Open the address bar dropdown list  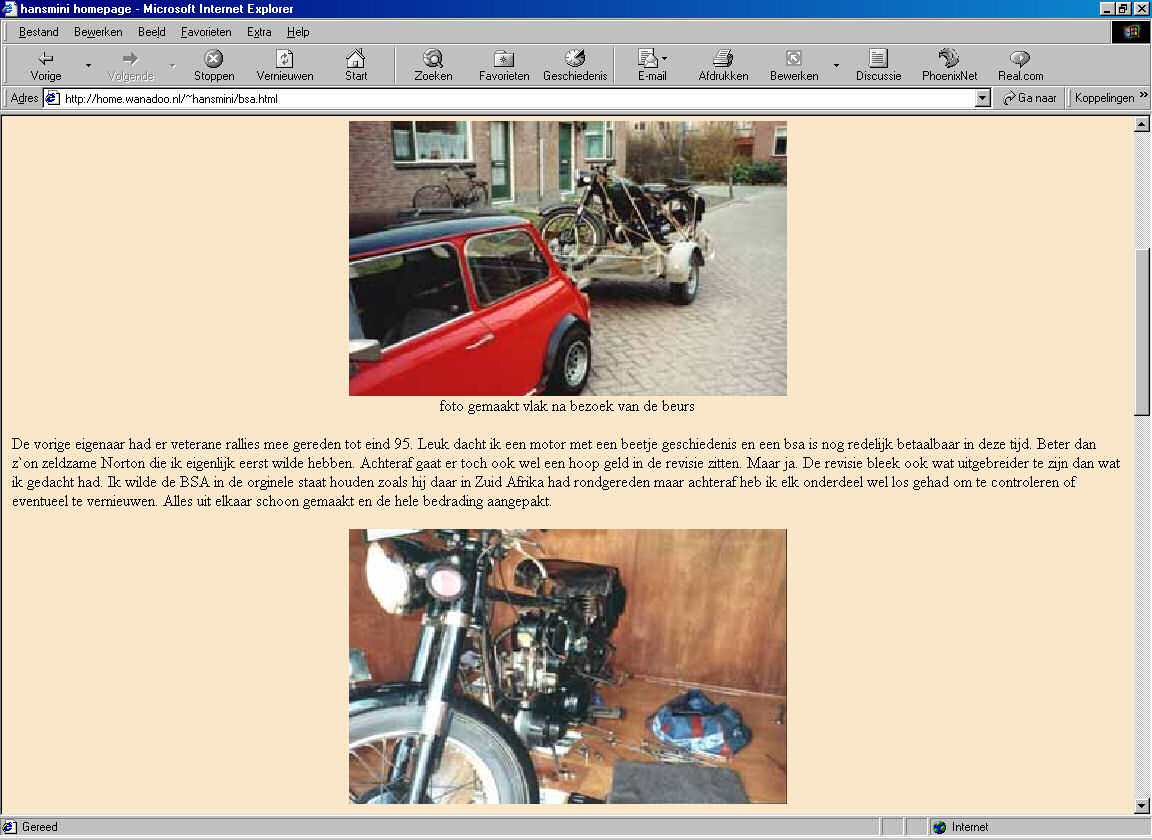click(982, 98)
